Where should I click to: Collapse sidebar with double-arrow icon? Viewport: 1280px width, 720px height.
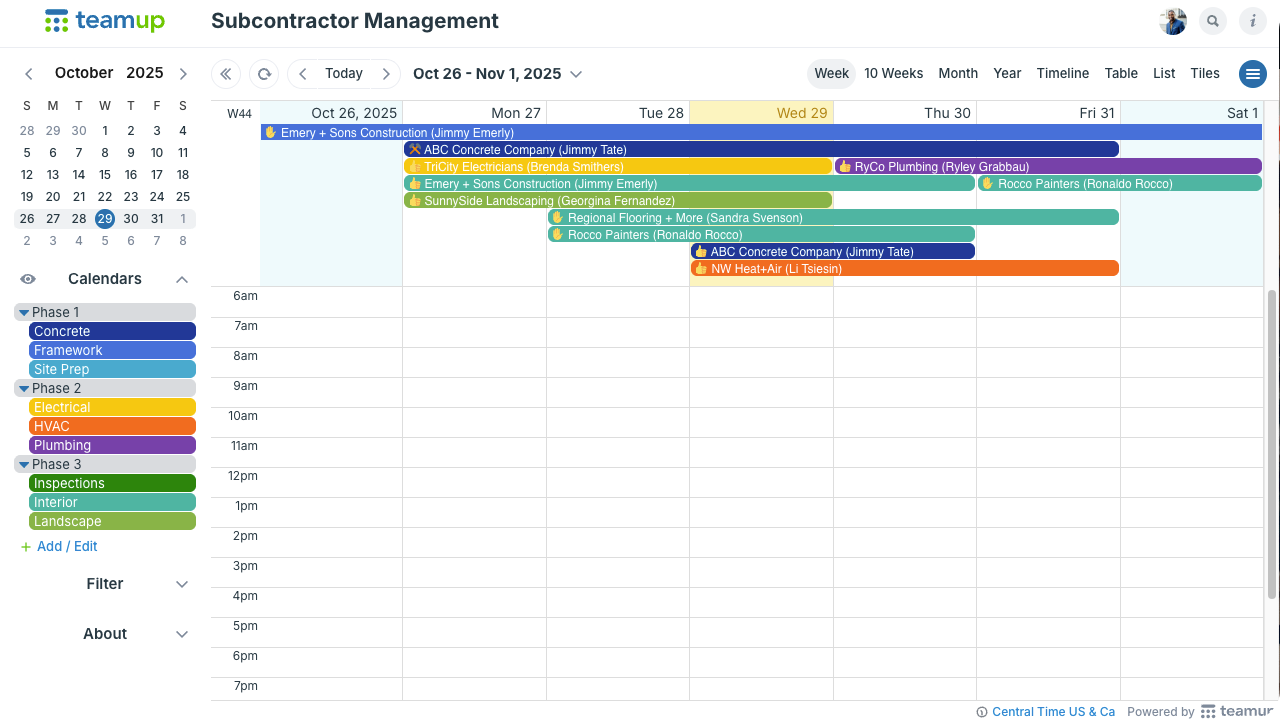pos(226,74)
